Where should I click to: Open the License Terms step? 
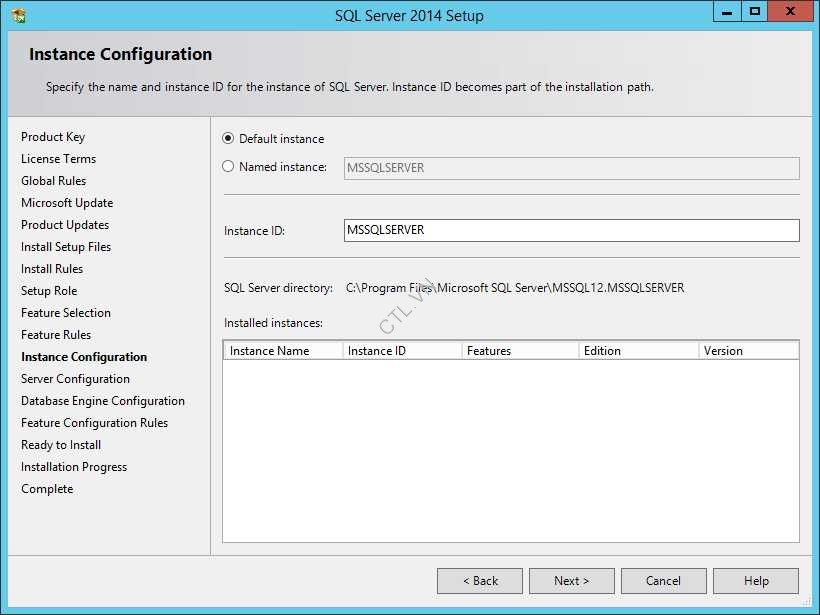pos(58,158)
